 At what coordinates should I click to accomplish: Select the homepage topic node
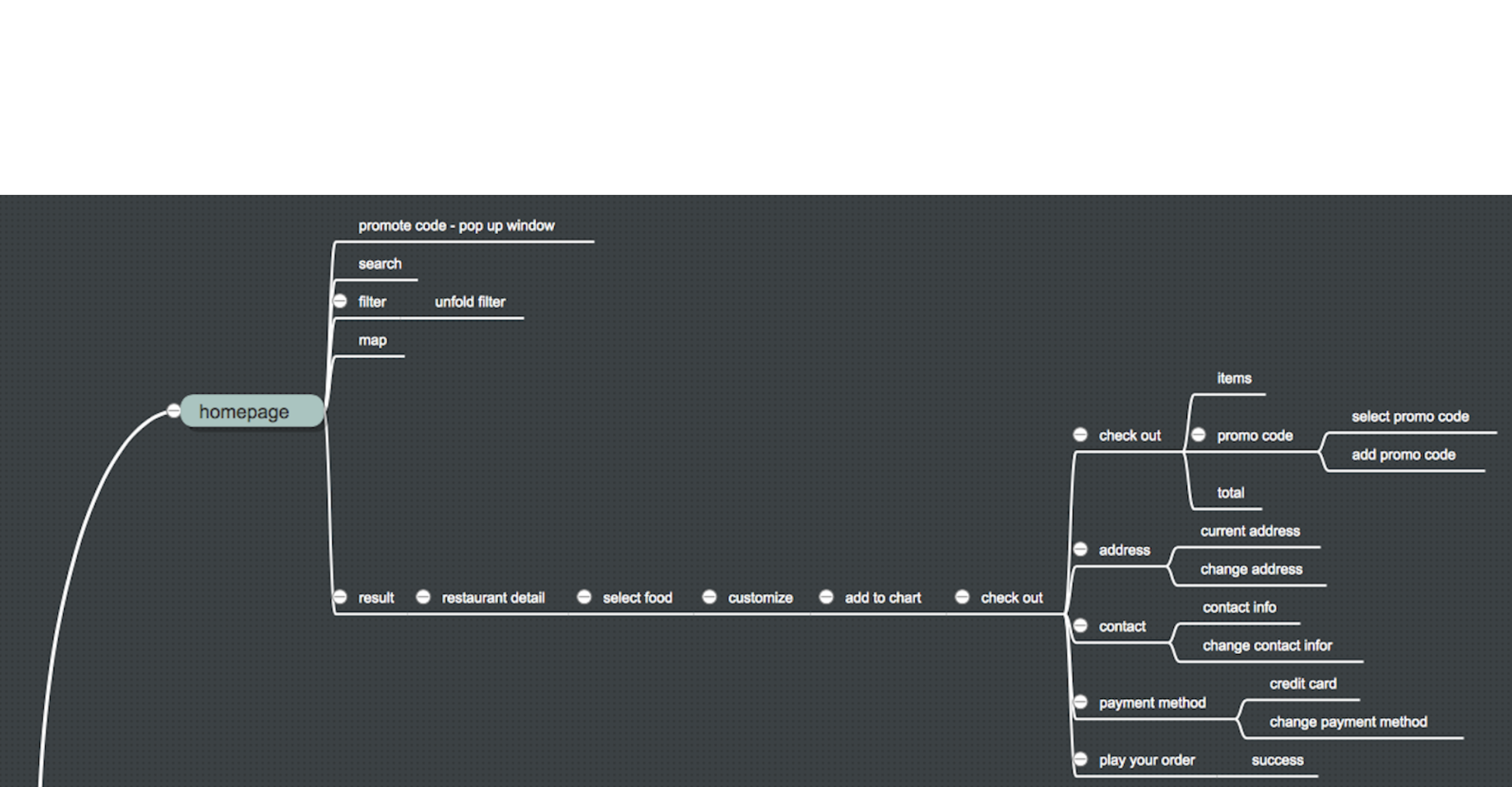253,411
